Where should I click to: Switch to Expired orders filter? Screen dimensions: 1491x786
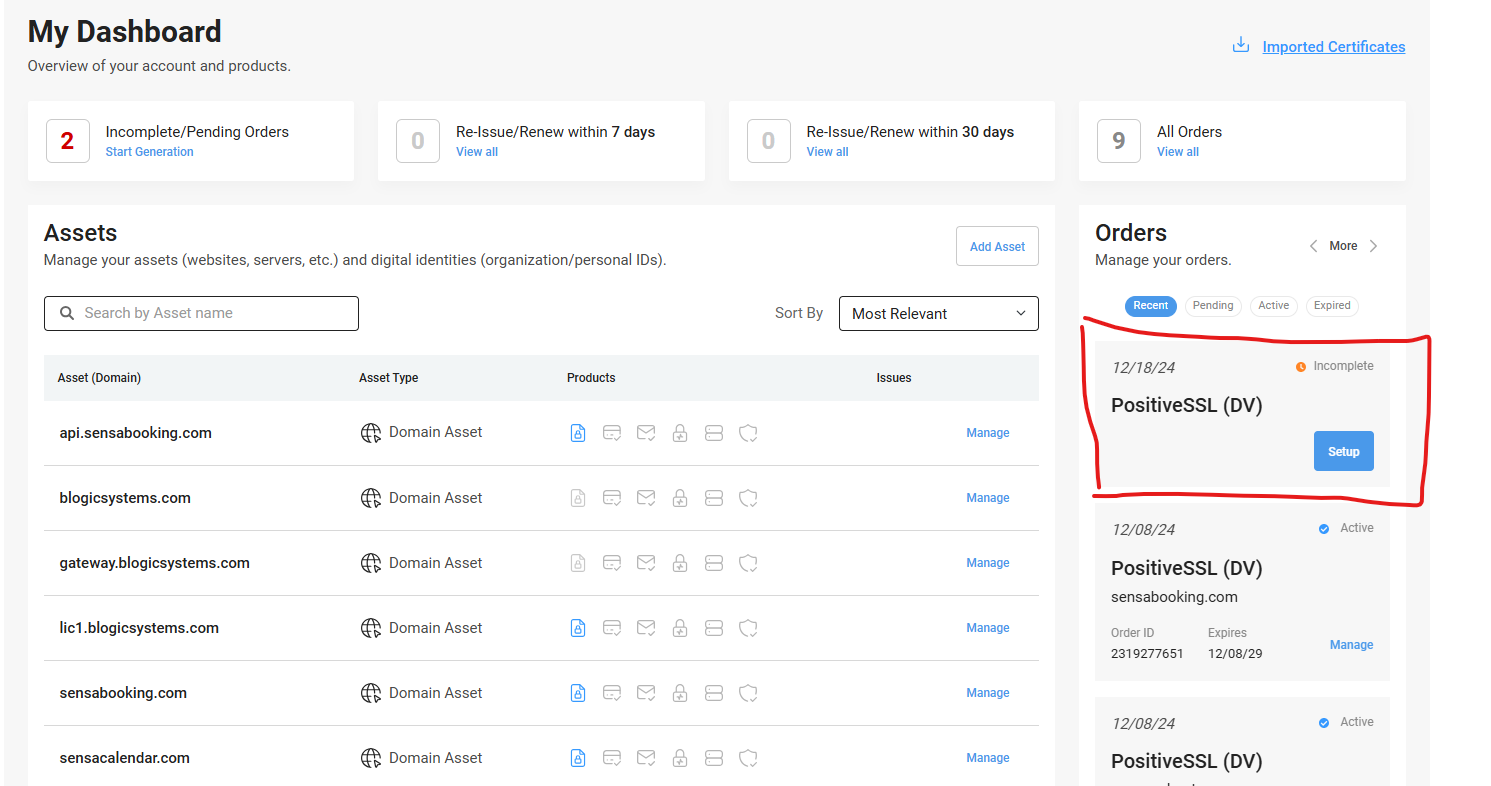click(1332, 306)
